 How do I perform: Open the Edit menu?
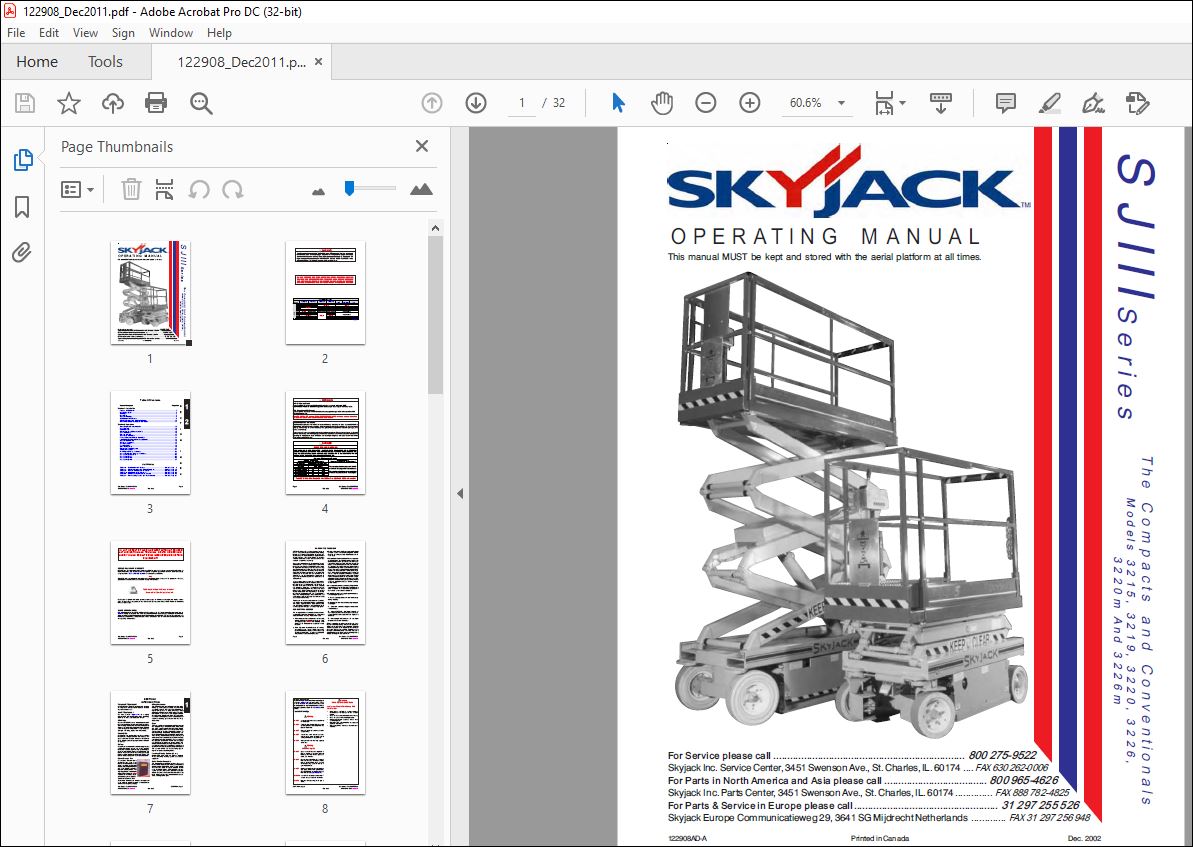click(49, 33)
